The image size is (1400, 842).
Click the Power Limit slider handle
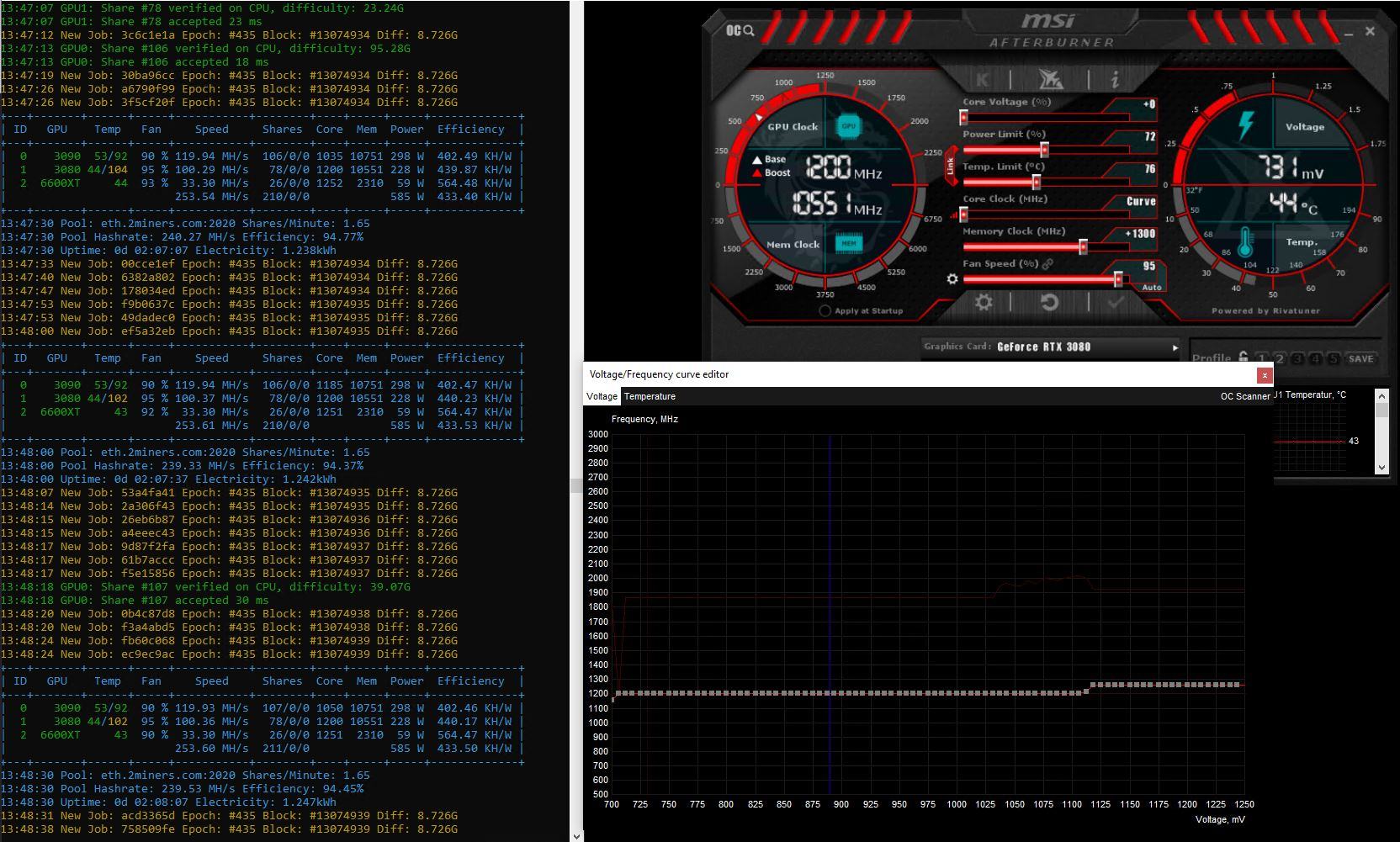coord(1044,150)
